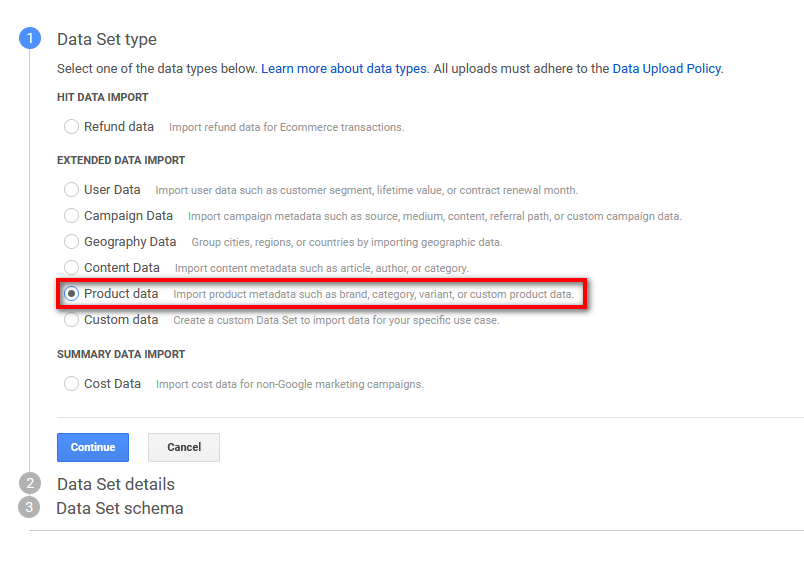Image resolution: width=804 pixels, height=562 pixels.
Task: Click the step 1 circle icon
Action: pos(30,38)
